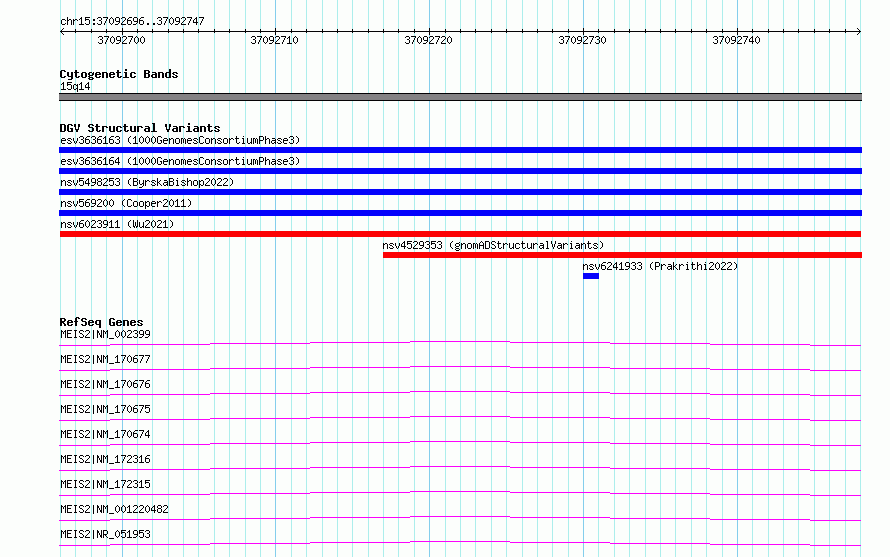890x557 pixels.
Task: Click the magenta intron line of NM_170677
Action: (x=460, y=368)
